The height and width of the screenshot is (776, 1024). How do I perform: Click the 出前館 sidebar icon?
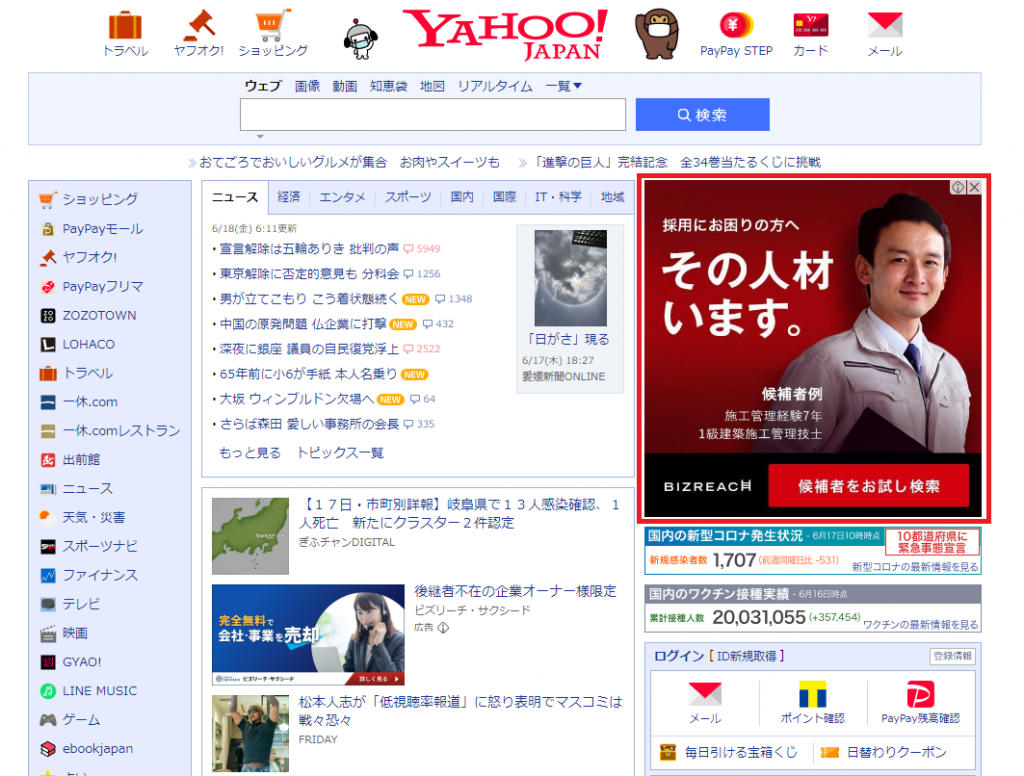point(47,460)
